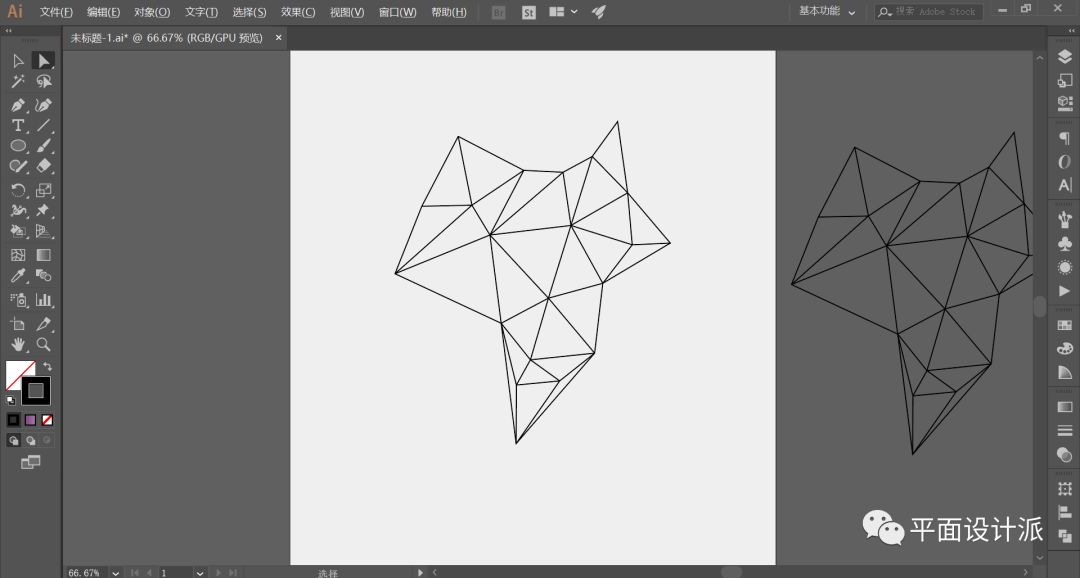Image resolution: width=1080 pixels, height=578 pixels.
Task: Open the 效果(C) menu
Action: click(298, 12)
